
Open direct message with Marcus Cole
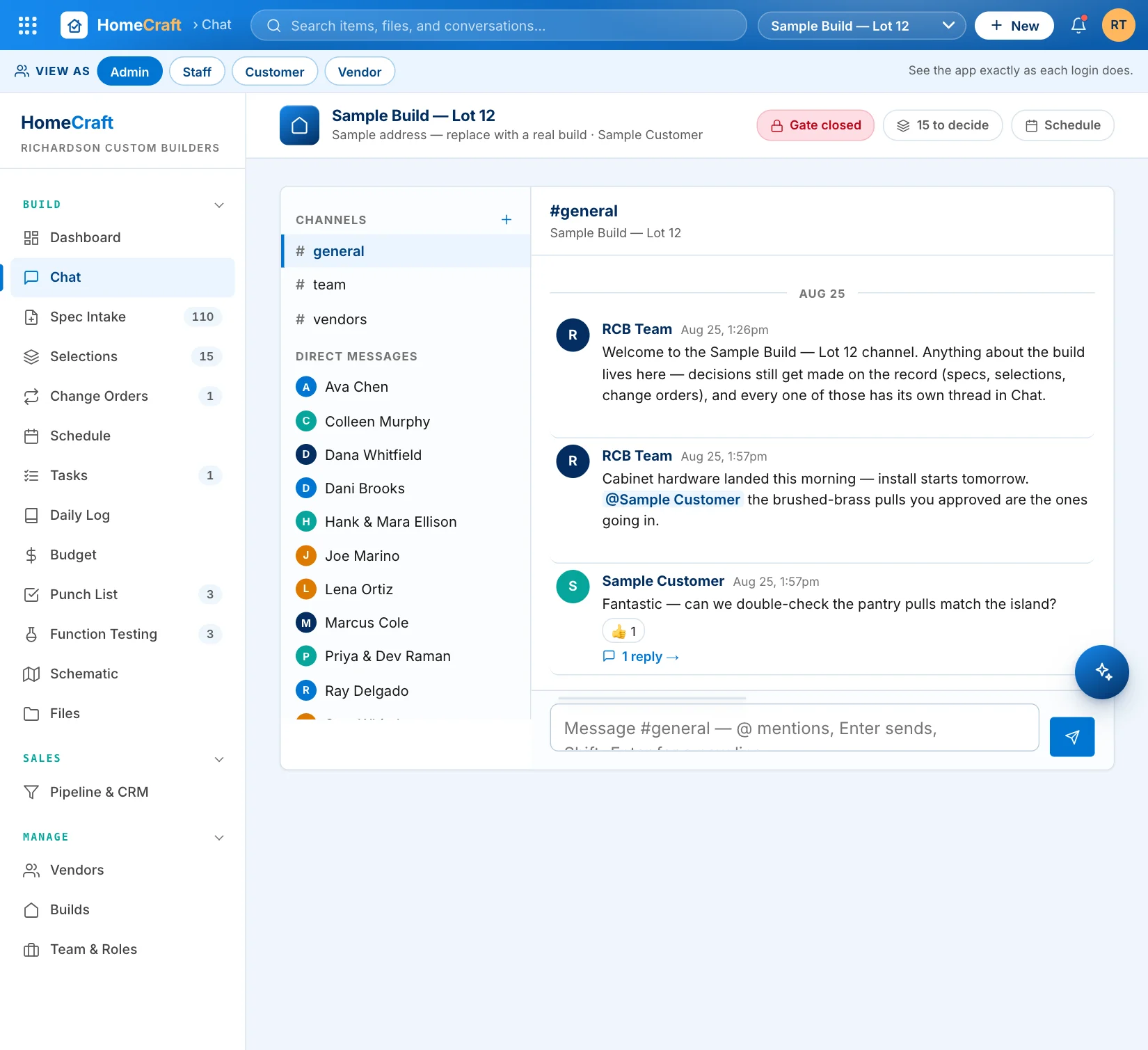coord(406,623)
